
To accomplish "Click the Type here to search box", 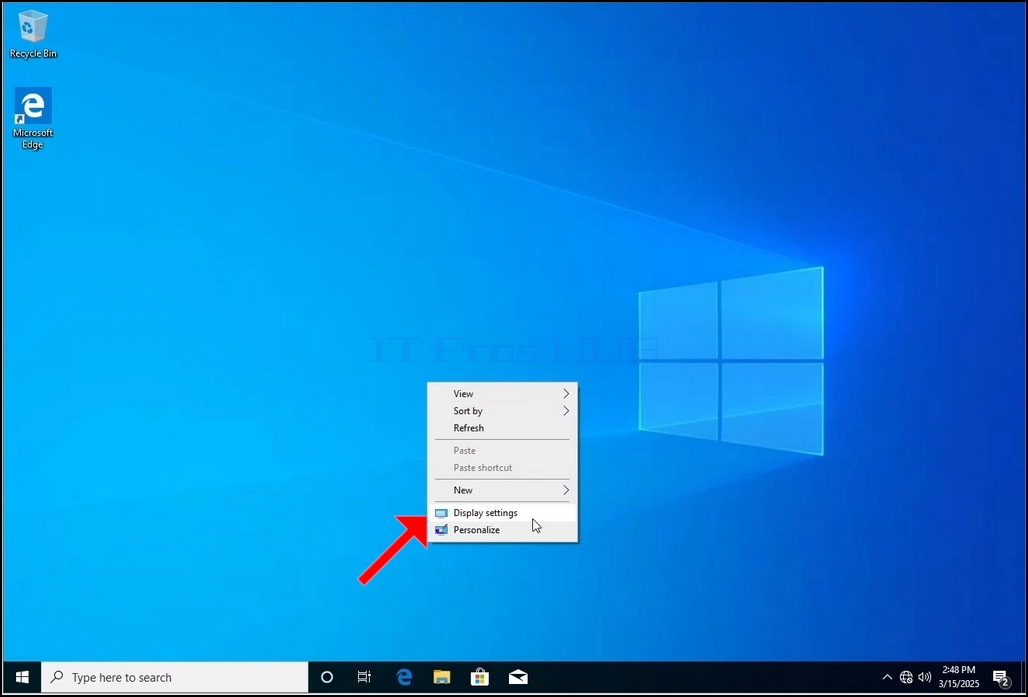I will pos(174,677).
